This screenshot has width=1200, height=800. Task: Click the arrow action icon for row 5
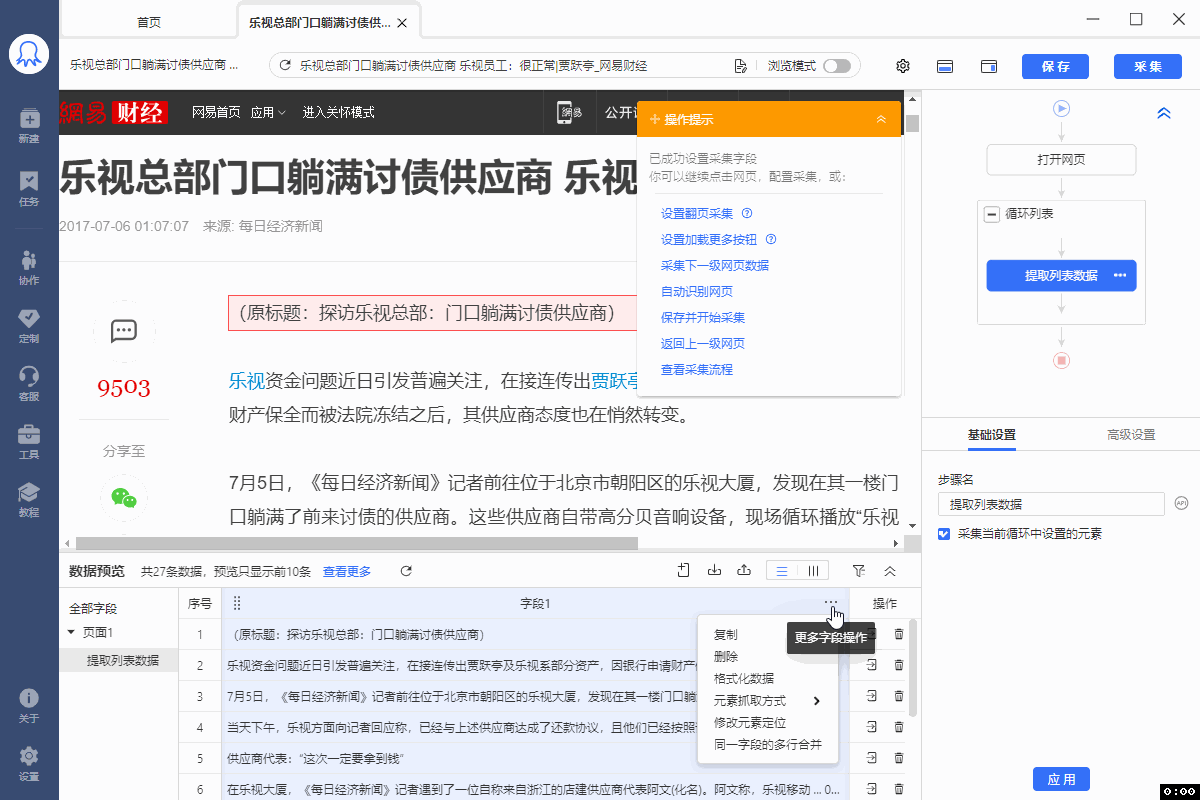(x=872, y=758)
